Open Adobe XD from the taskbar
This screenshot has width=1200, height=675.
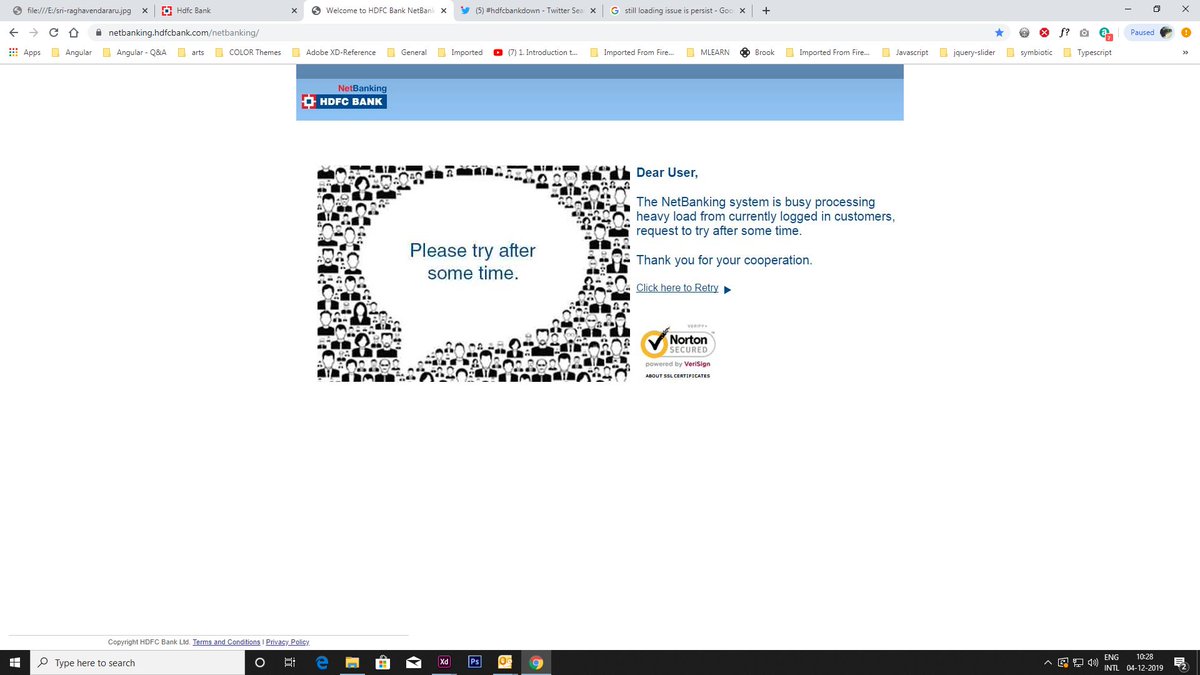(x=444, y=662)
